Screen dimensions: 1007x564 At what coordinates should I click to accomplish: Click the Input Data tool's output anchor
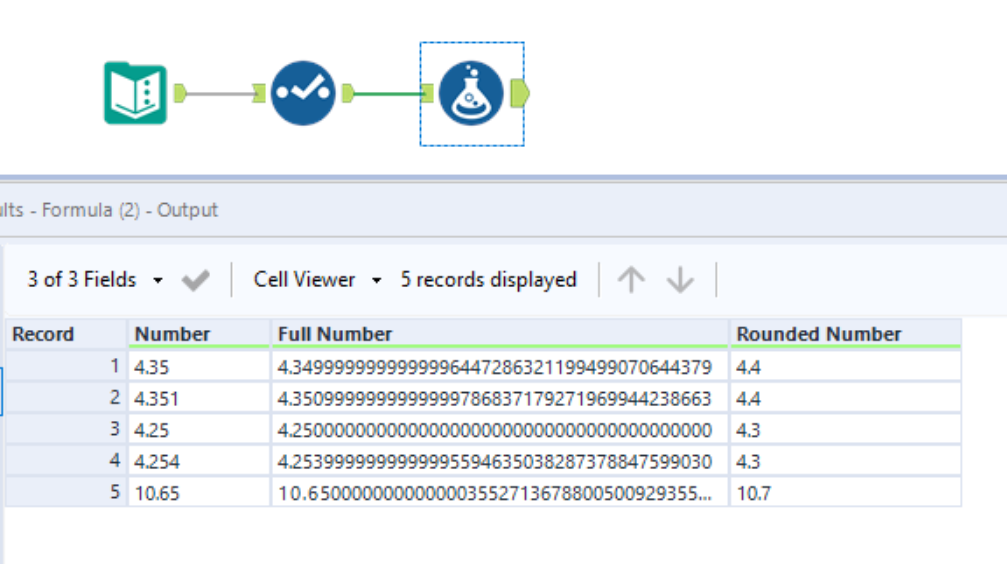tap(180, 93)
